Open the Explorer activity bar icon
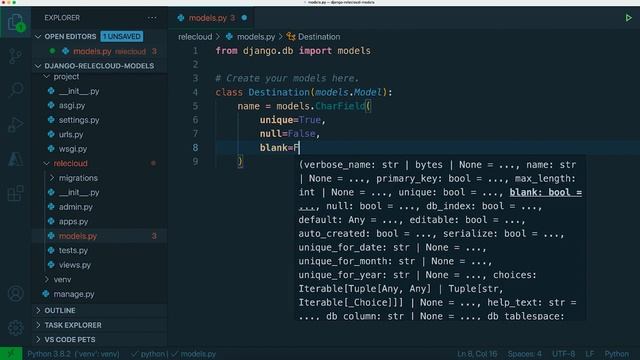Image resolution: width=640 pixels, height=360 pixels. pyautogui.click(x=16, y=22)
